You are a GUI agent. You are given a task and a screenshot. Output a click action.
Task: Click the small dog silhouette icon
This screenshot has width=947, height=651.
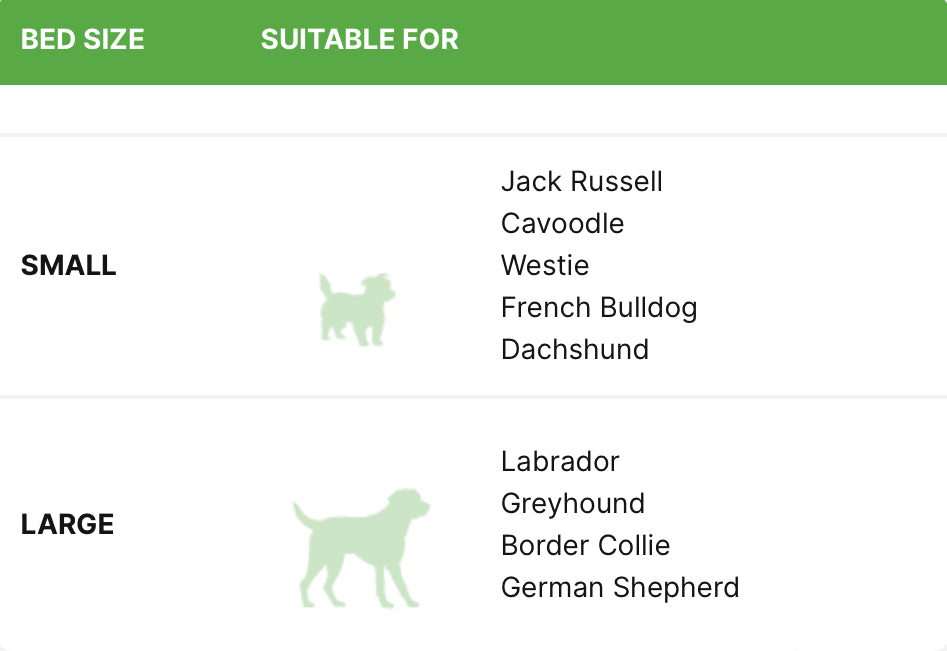[357, 309]
